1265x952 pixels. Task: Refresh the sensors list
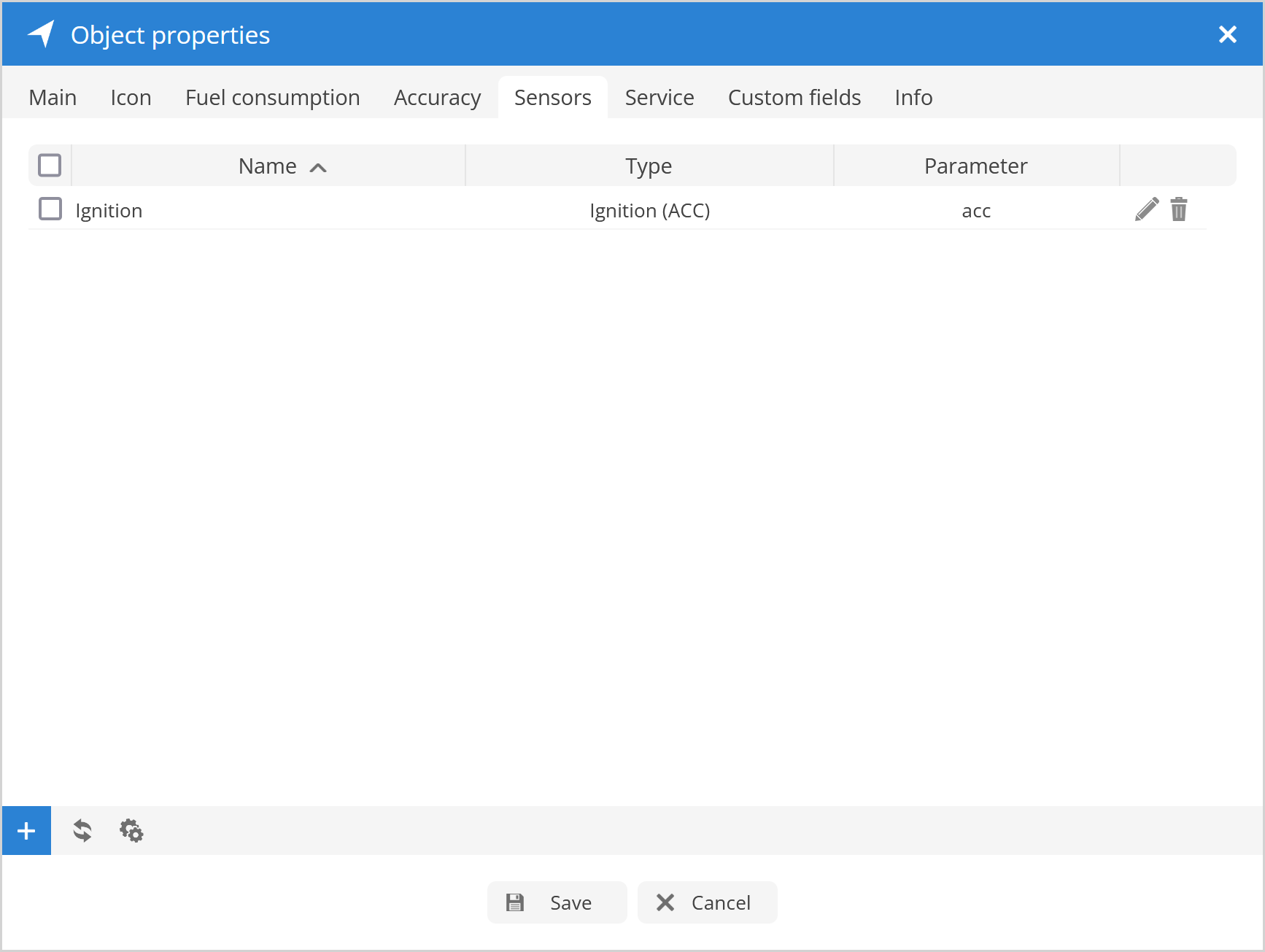(82, 830)
